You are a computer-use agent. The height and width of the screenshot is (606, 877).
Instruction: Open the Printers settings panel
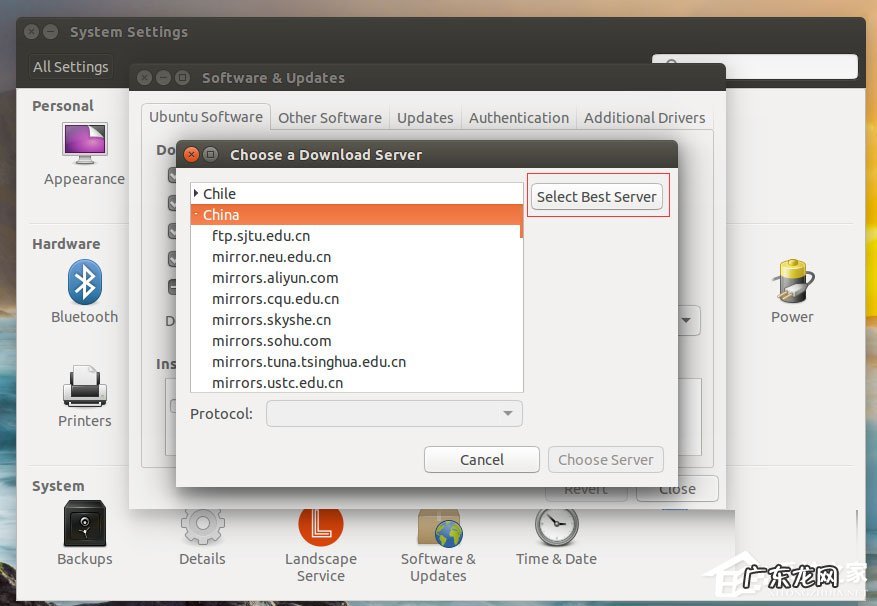pyautogui.click(x=84, y=393)
